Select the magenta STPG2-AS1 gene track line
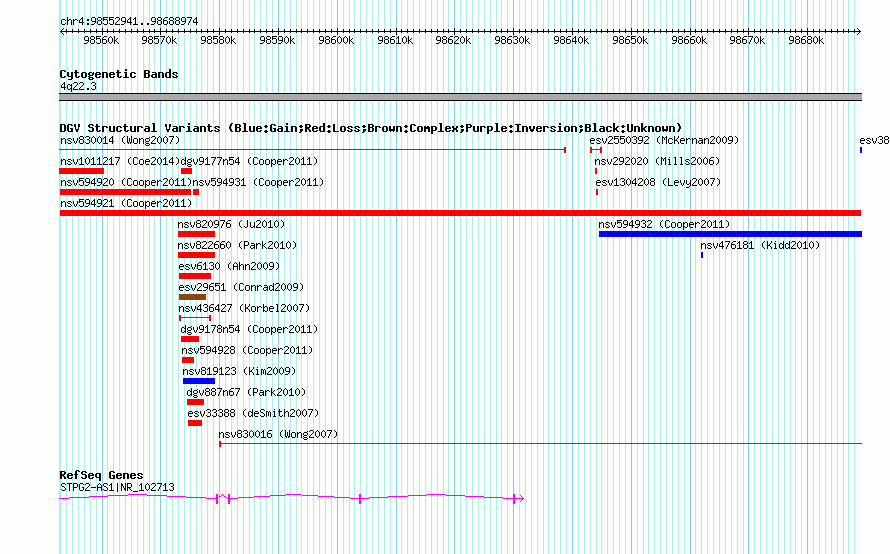Image resolution: width=890 pixels, height=554 pixels. pyautogui.click(x=292, y=498)
